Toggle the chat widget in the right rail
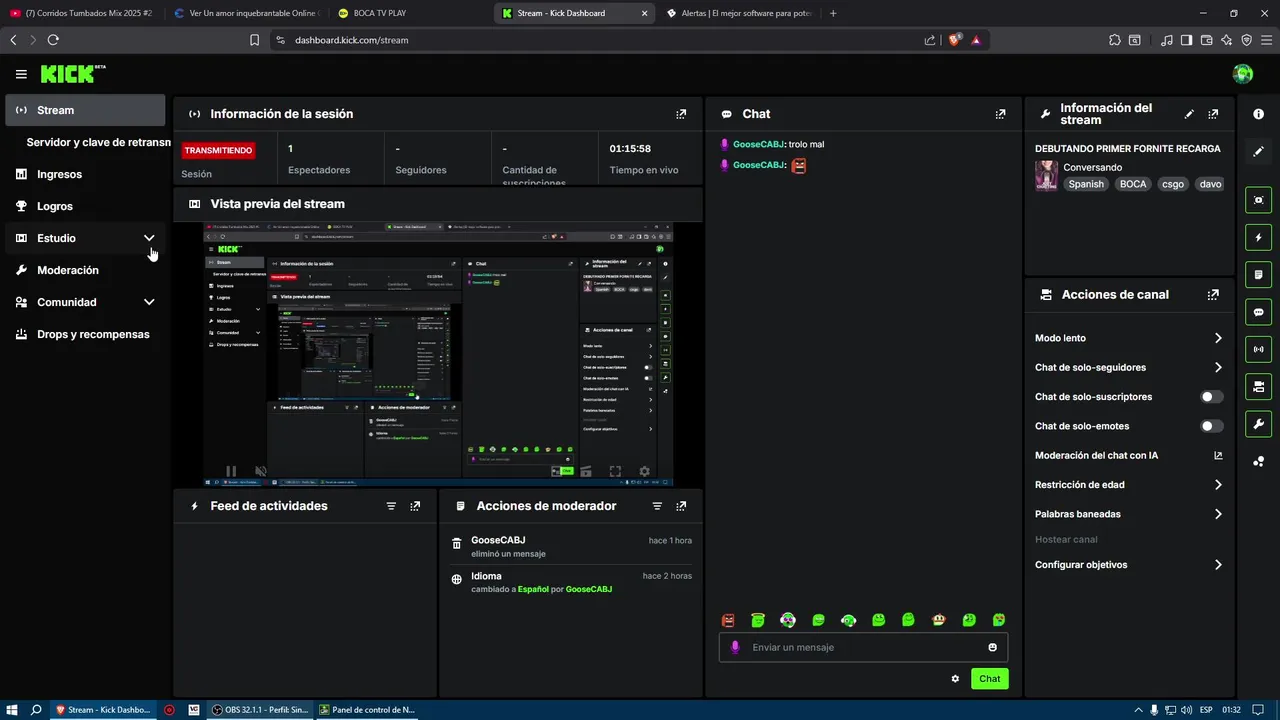The width and height of the screenshot is (1280, 720). [x=1258, y=312]
